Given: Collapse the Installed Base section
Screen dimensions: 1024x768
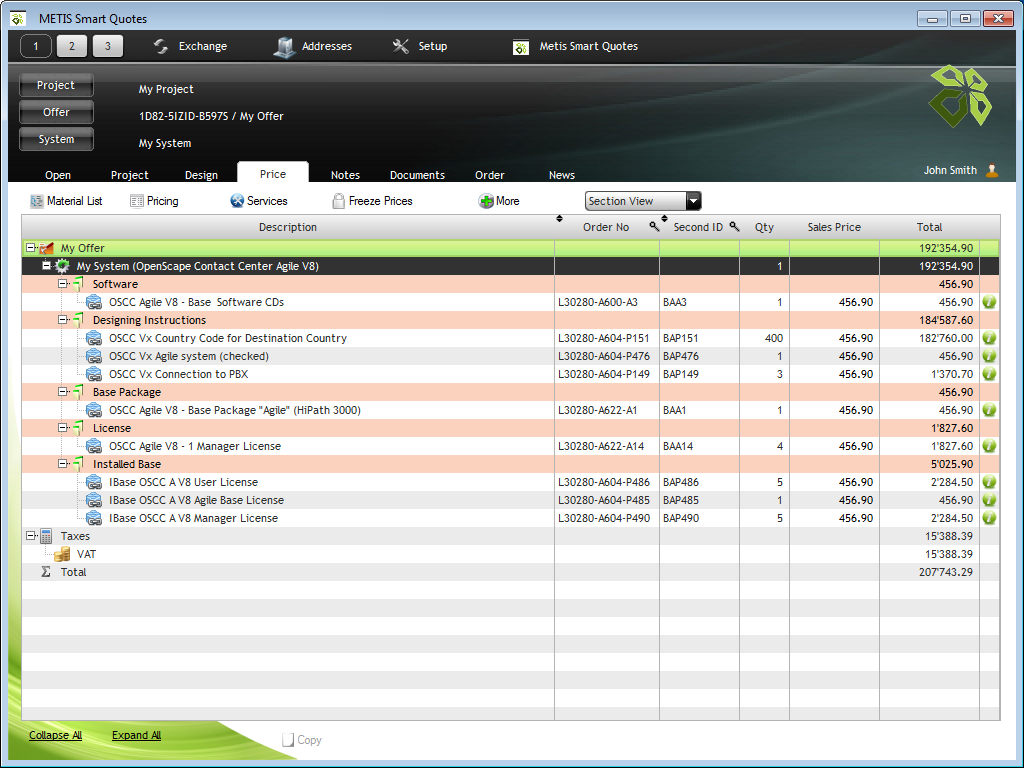Looking at the screenshot, I should (63, 463).
